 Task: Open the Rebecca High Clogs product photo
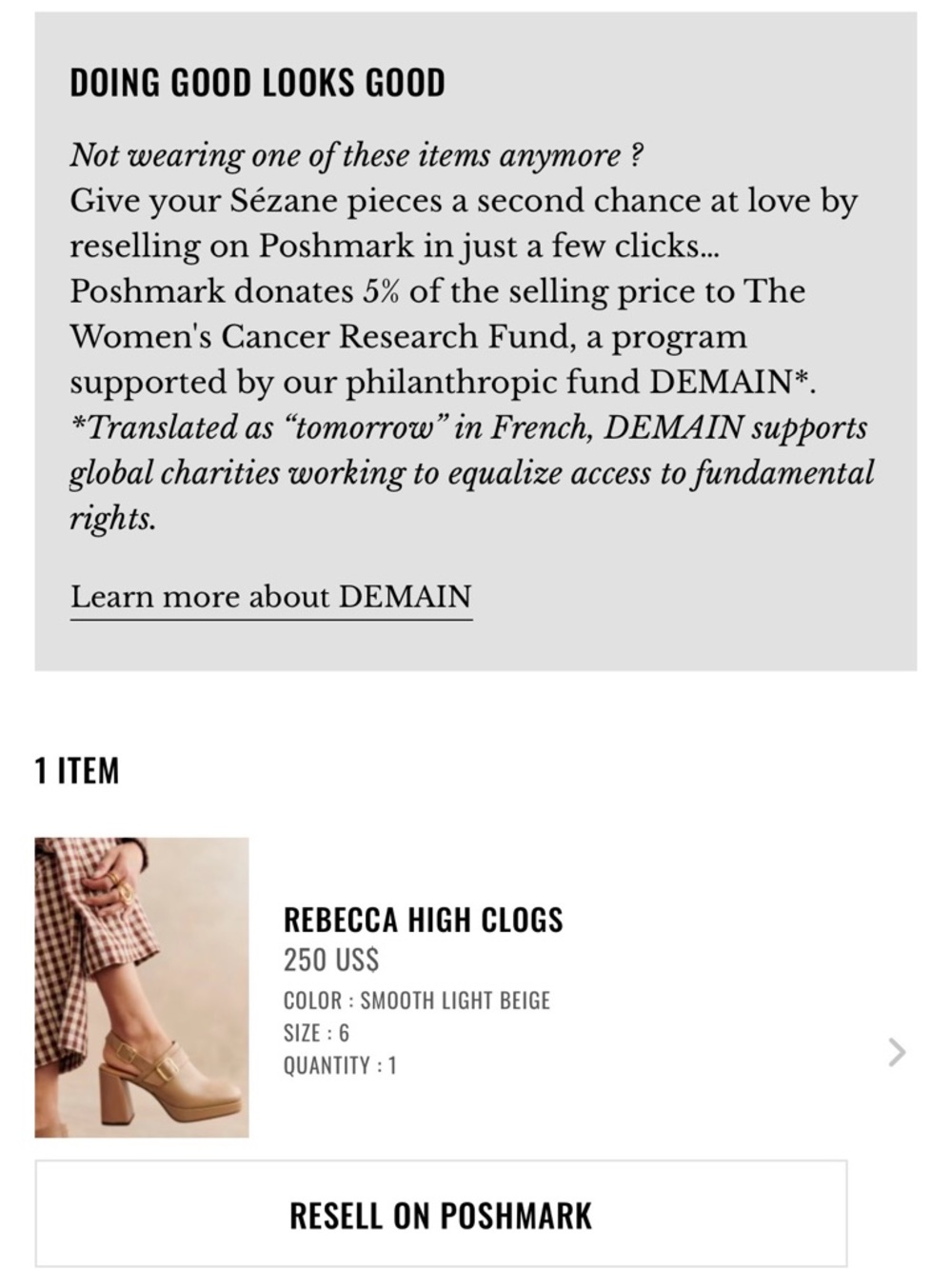coord(142,987)
